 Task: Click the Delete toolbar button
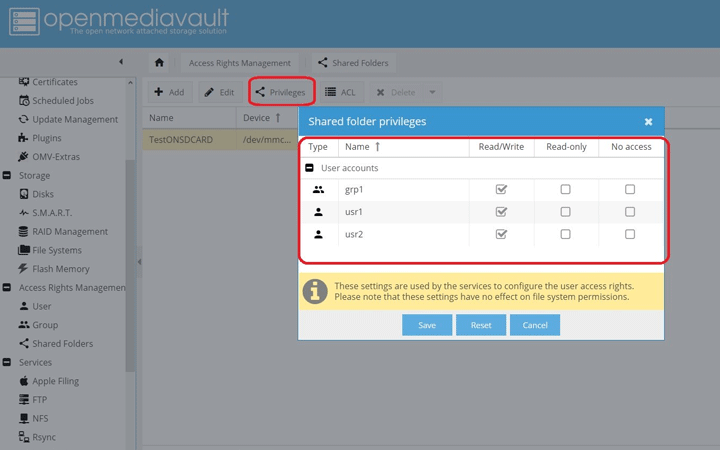click(397, 92)
